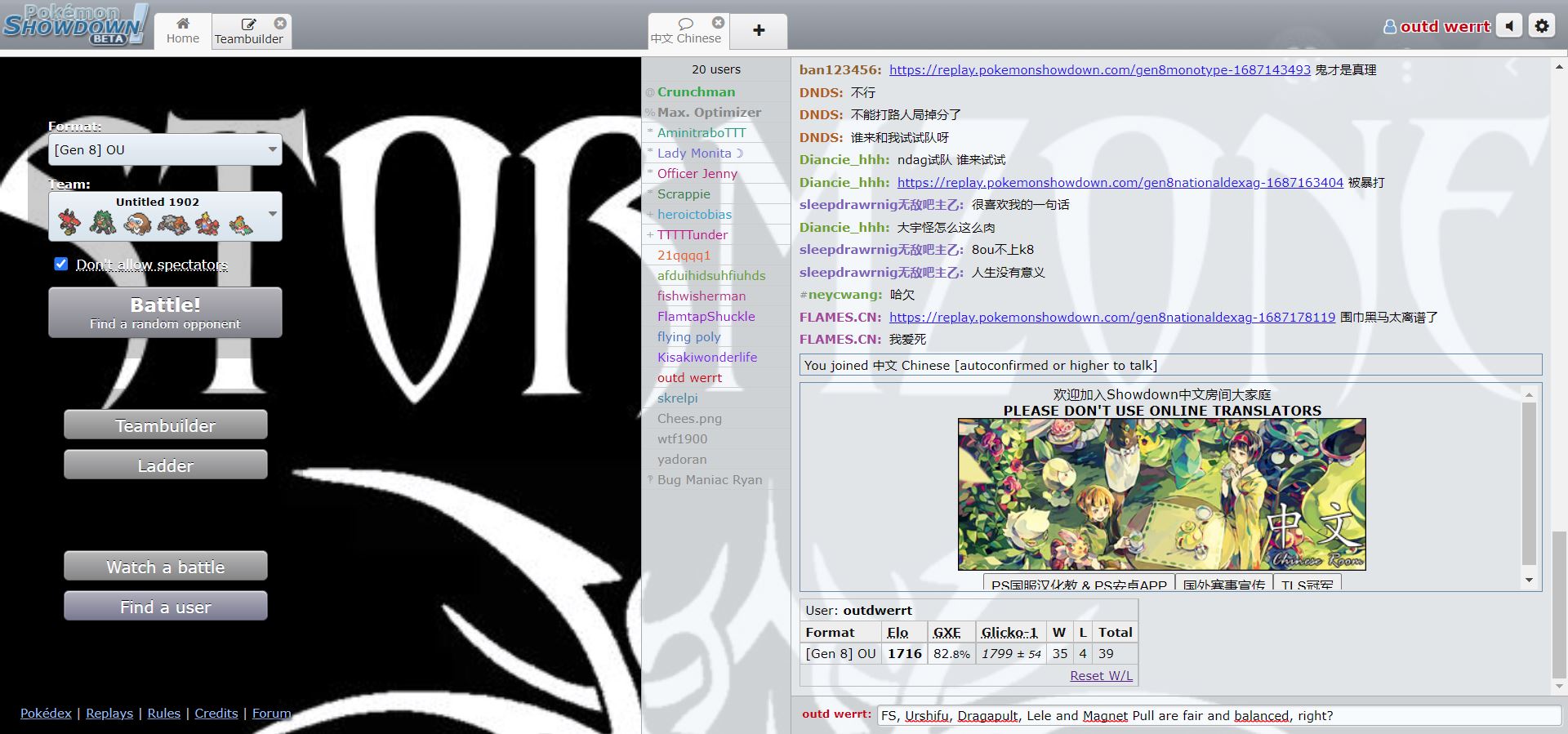Expand the Format selector showing [Gen 8] OU
Screen dimensions: 1568x734
coord(165,150)
